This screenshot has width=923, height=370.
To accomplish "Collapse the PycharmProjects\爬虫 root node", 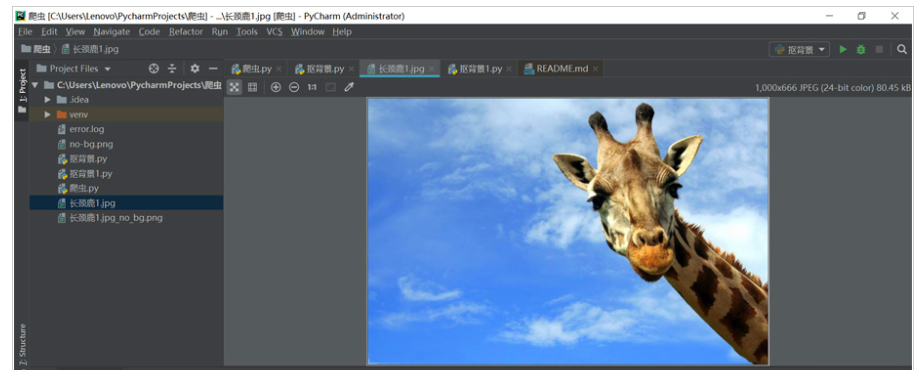I will pyautogui.click(x=35, y=85).
